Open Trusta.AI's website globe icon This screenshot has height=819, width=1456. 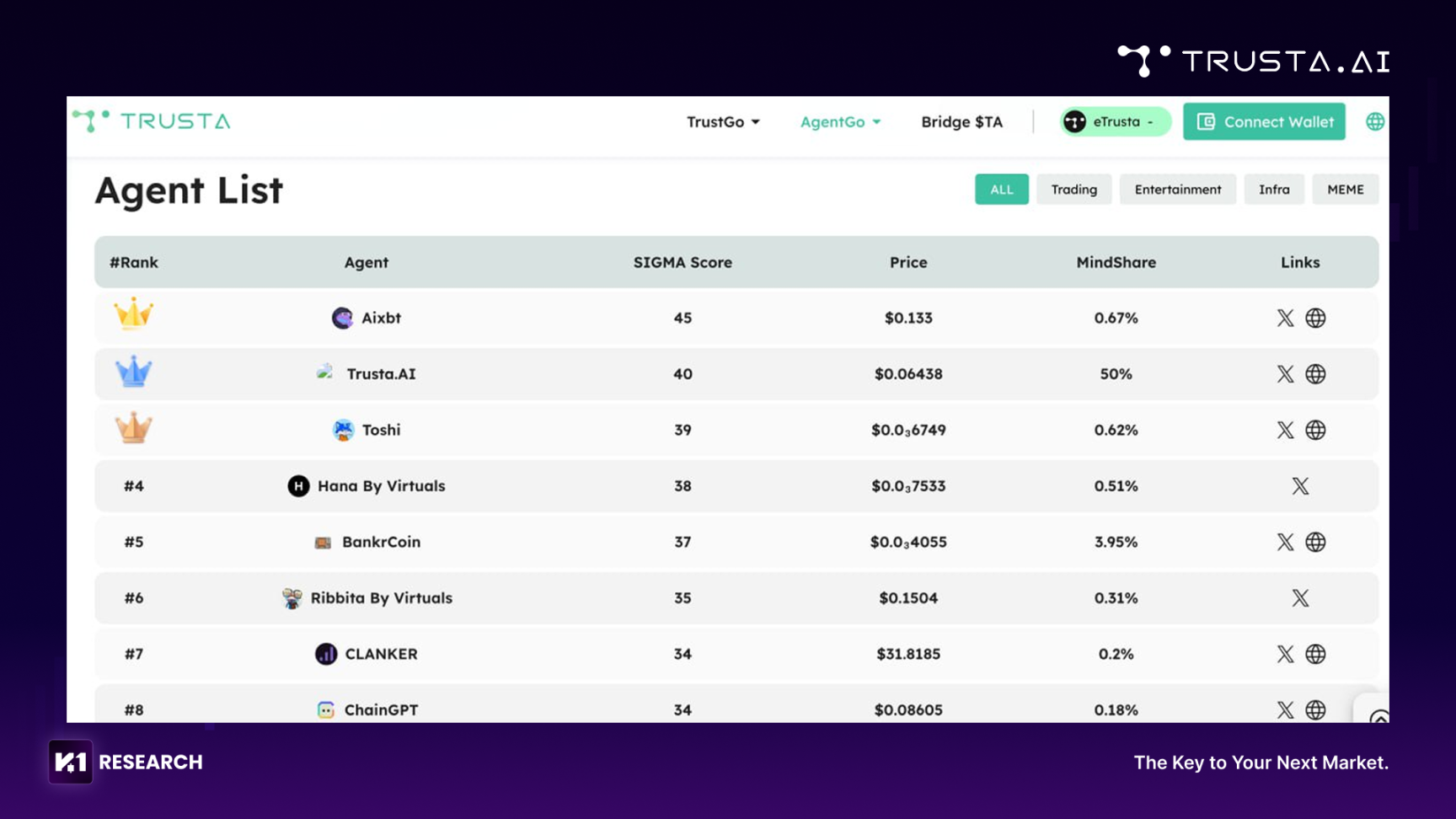click(1315, 374)
